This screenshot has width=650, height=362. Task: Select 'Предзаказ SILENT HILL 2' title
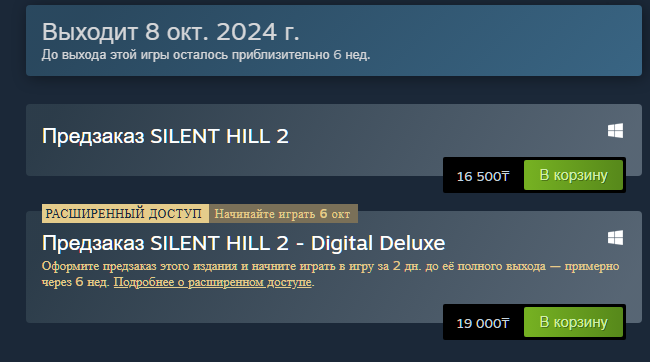(x=165, y=136)
